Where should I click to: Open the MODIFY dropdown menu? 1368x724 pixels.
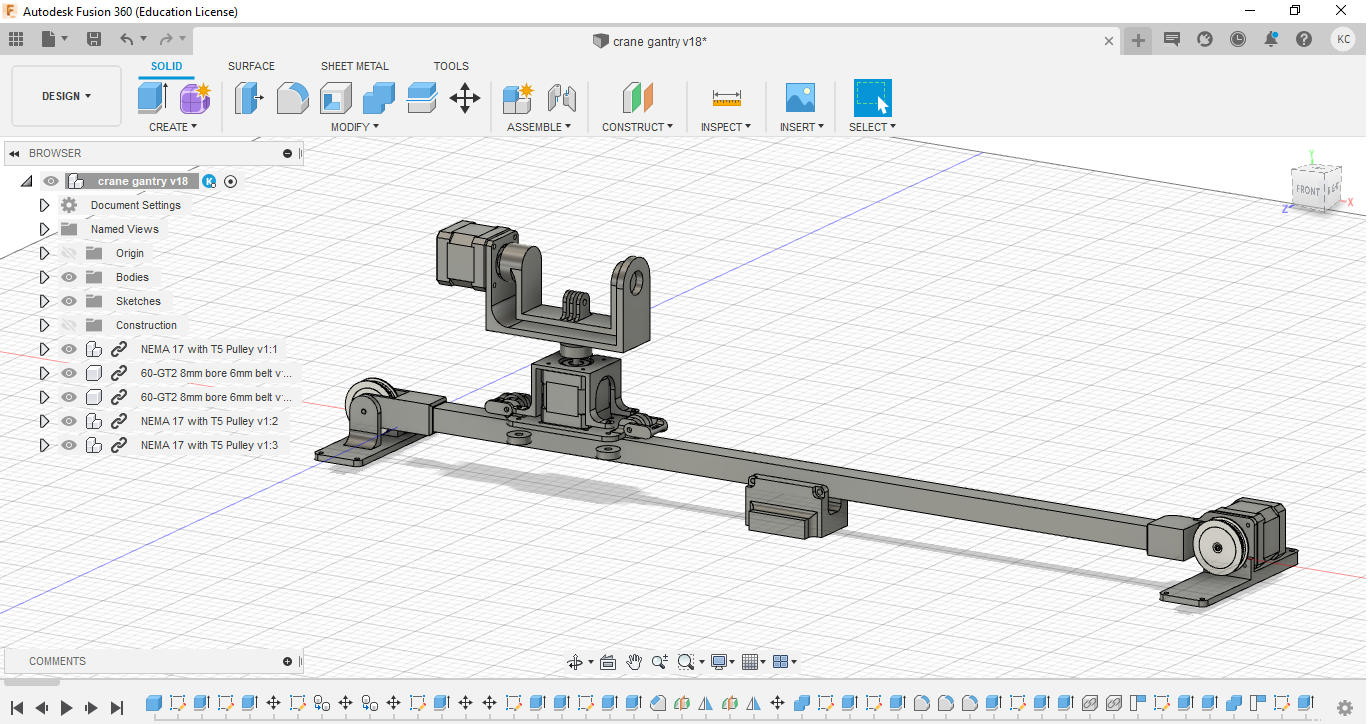[x=355, y=127]
